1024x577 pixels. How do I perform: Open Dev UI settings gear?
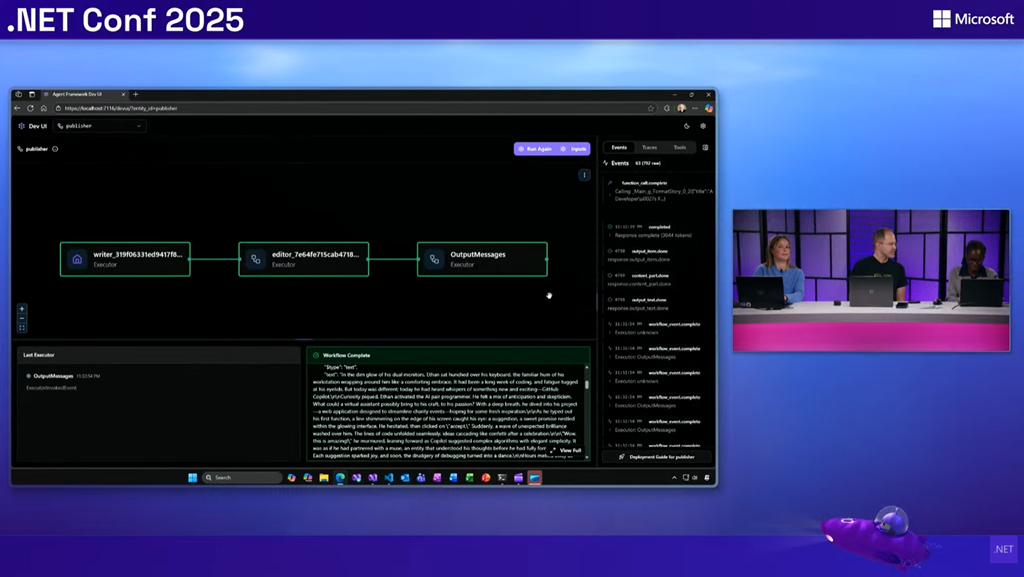(x=703, y=126)
